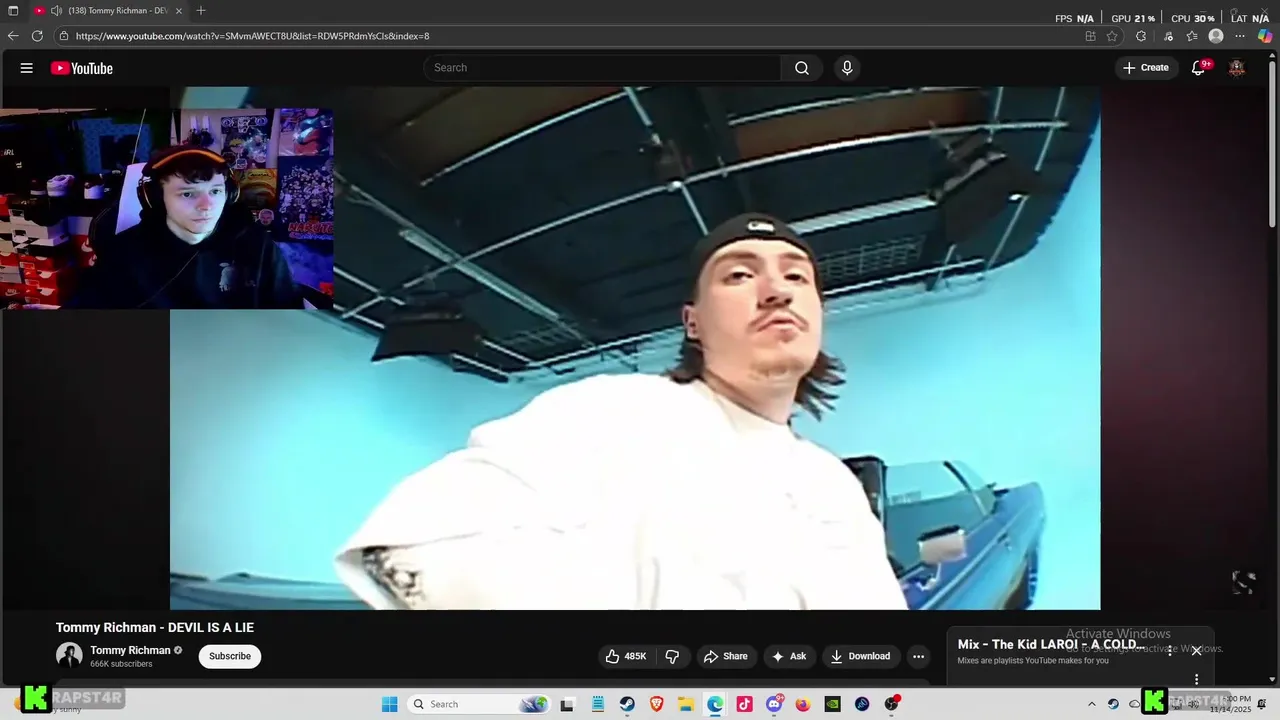Image resolution: width=1280 pixels, height=720 pixels.
Task: Open Tommy Richman channel name link
Action: (x=130, y=650)
